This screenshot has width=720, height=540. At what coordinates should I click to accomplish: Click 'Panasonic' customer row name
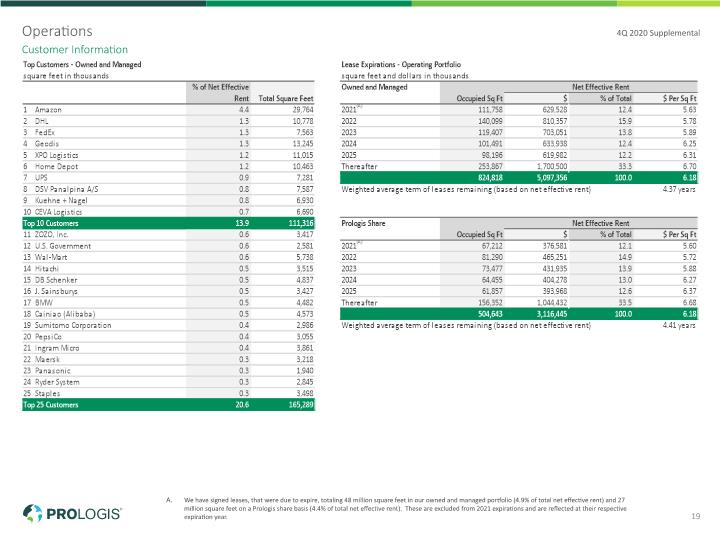click(x=53, y=371)
